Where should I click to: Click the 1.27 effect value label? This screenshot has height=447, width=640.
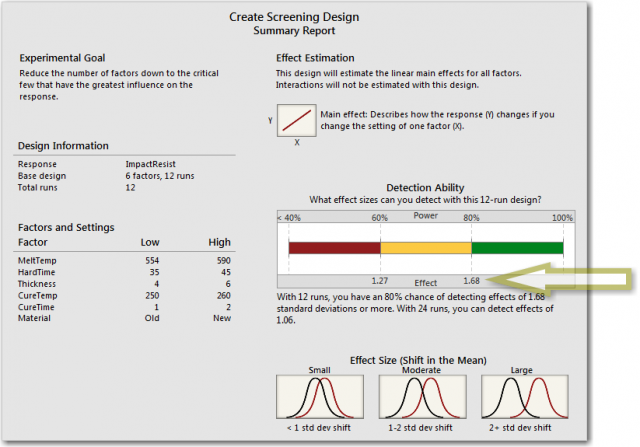point(379,281)
